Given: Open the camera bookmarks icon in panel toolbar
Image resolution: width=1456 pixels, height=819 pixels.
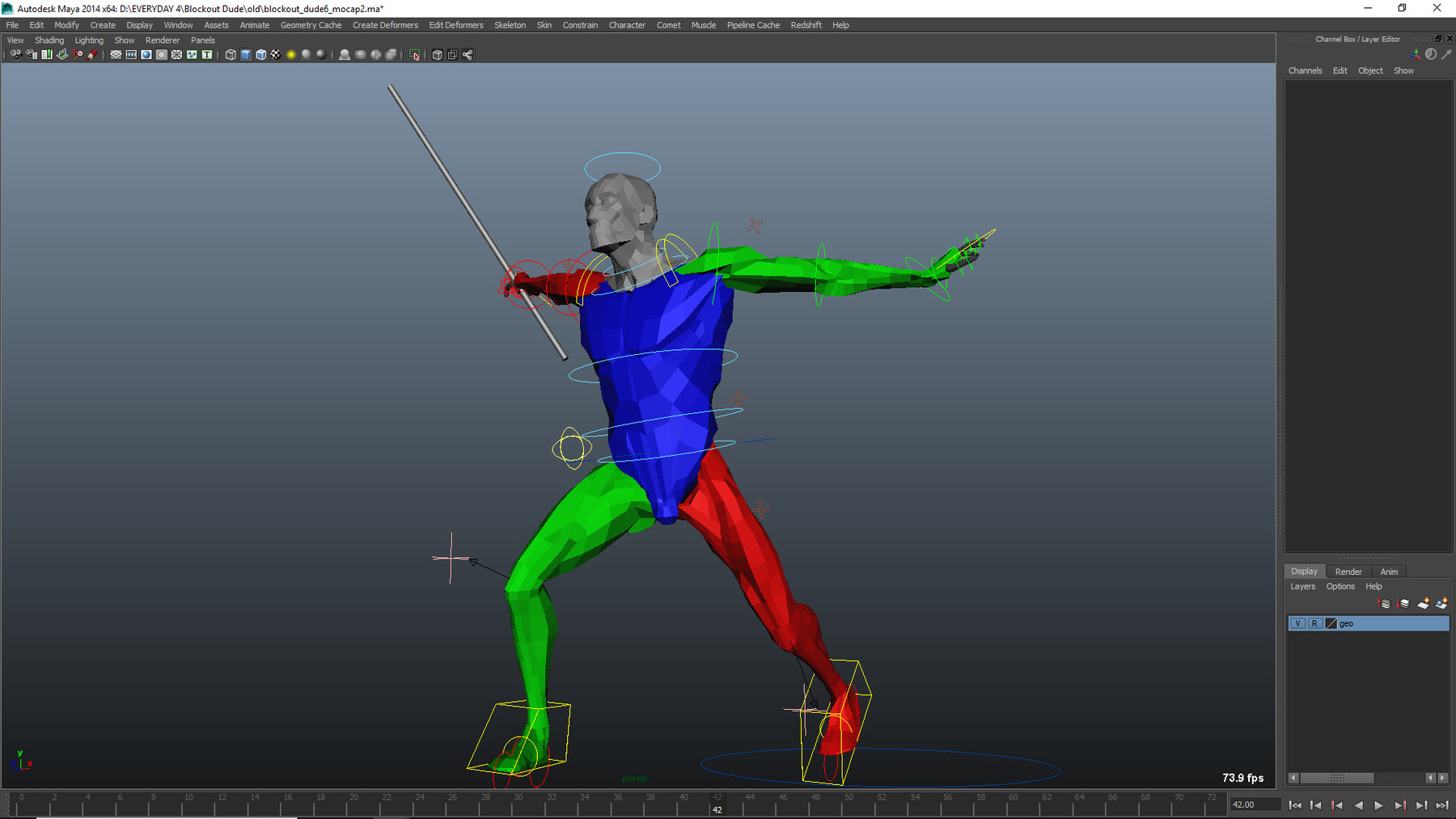Looking at the screenshot, I should 46,55.
